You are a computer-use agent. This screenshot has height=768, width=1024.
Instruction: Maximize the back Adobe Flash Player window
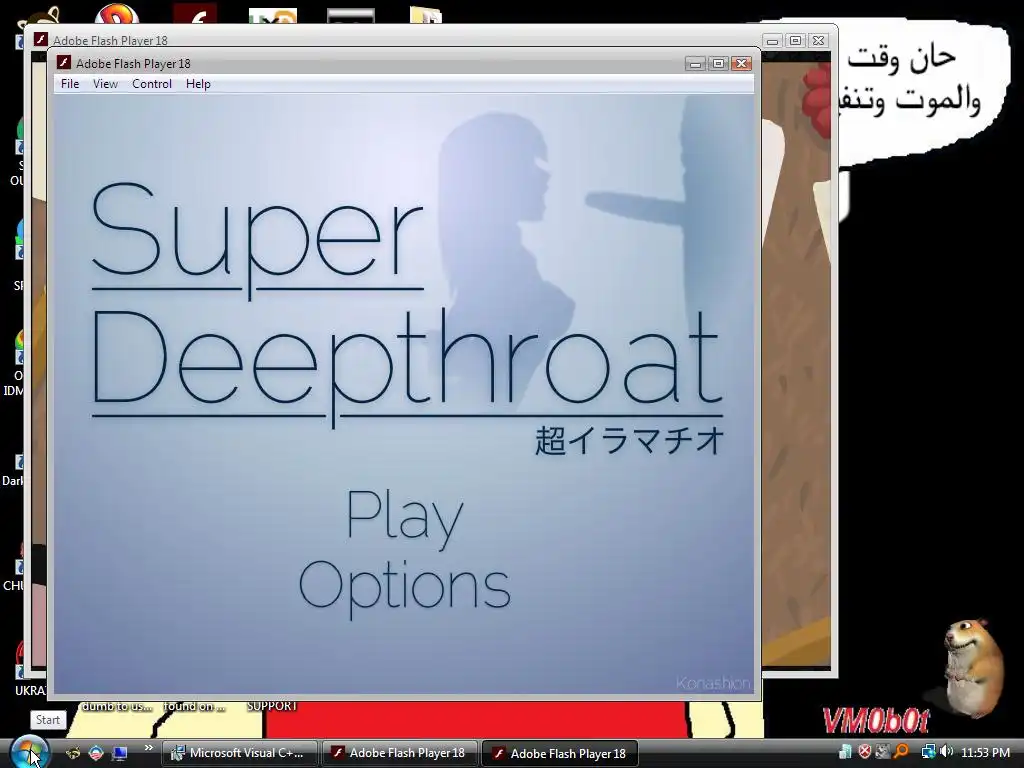(x=795, y=40)
